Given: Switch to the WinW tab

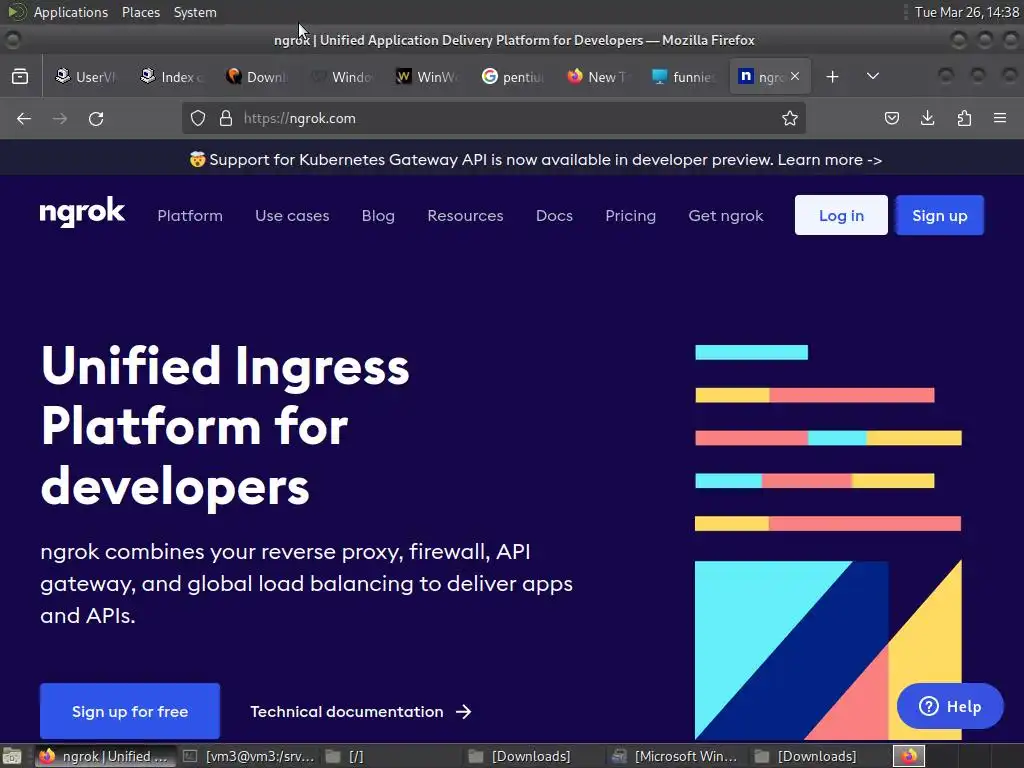Looking at the screenshot, I should [x=428, y=76].
